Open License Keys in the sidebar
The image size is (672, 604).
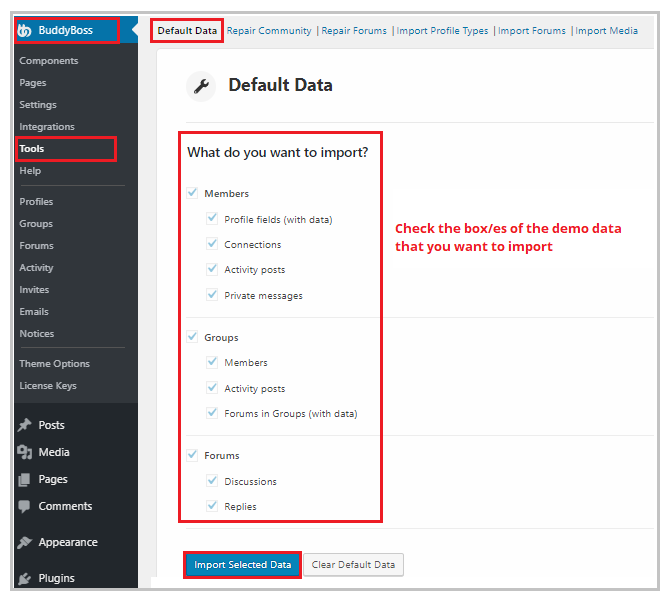(x=48, y=386)
